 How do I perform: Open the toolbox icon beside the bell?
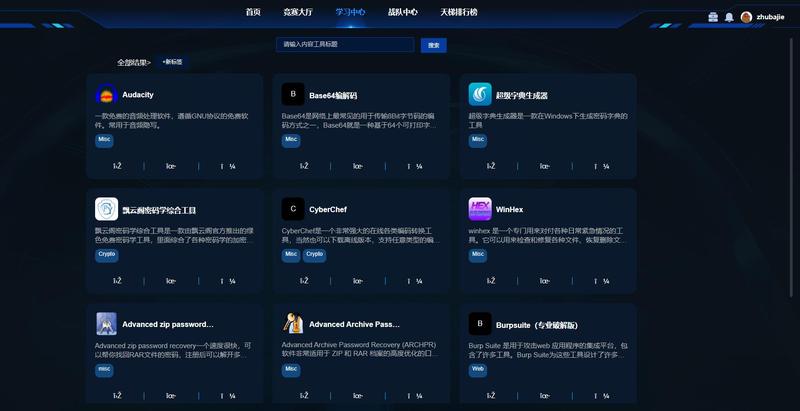[x=713, y=17]
